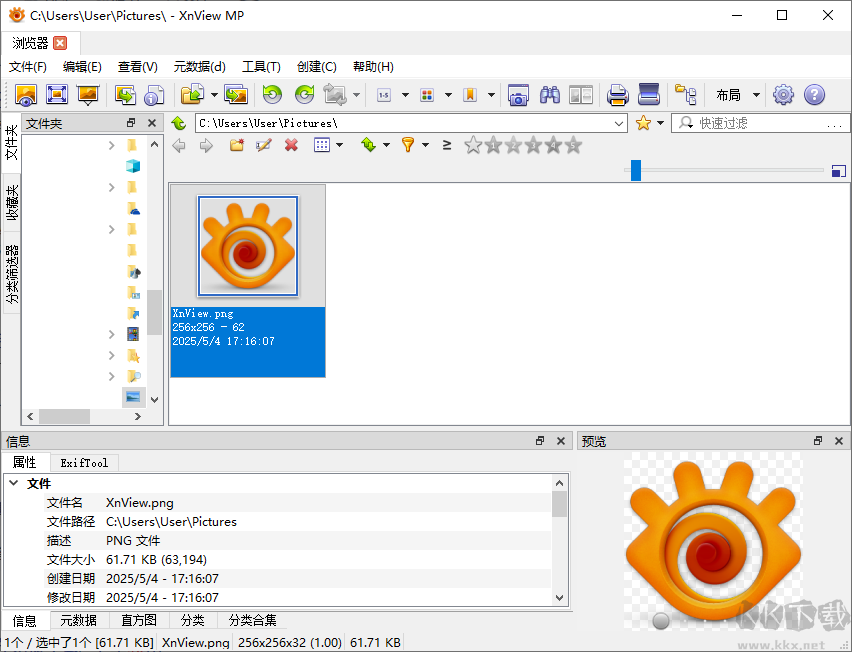Float the 信息 panel

click(x=540, y=441)
